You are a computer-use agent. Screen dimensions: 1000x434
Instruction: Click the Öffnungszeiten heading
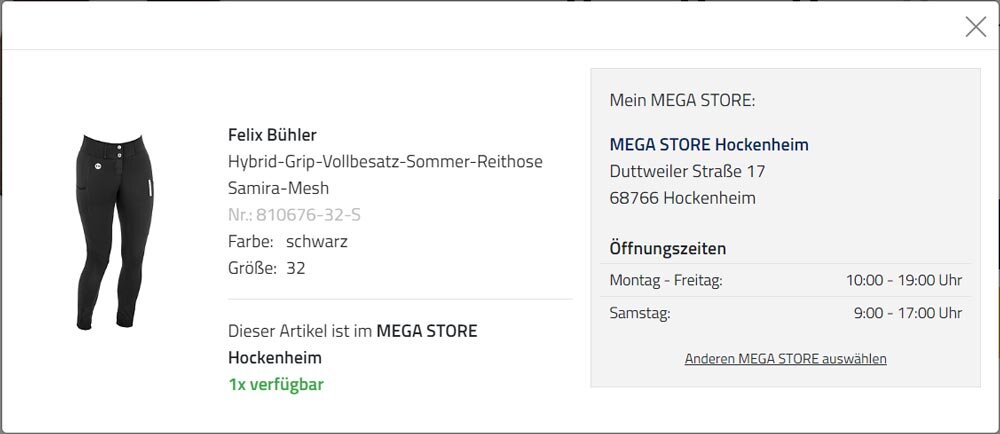coord(668,249)
